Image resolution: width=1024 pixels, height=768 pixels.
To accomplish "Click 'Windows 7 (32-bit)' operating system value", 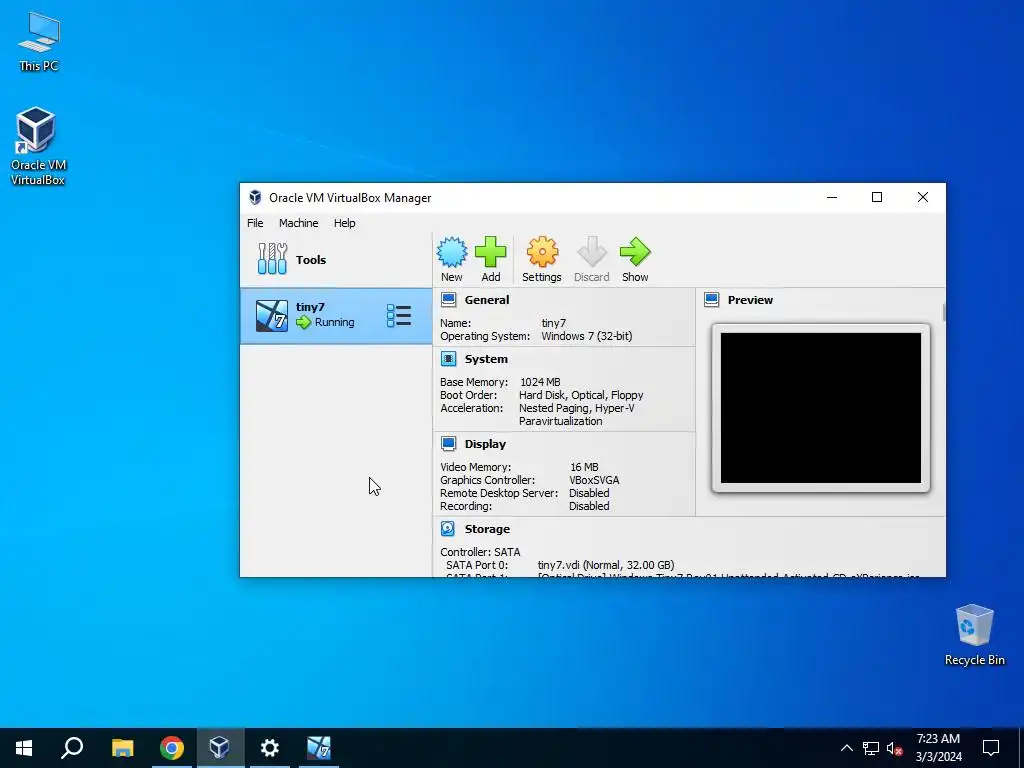I will tap(586, 336).
